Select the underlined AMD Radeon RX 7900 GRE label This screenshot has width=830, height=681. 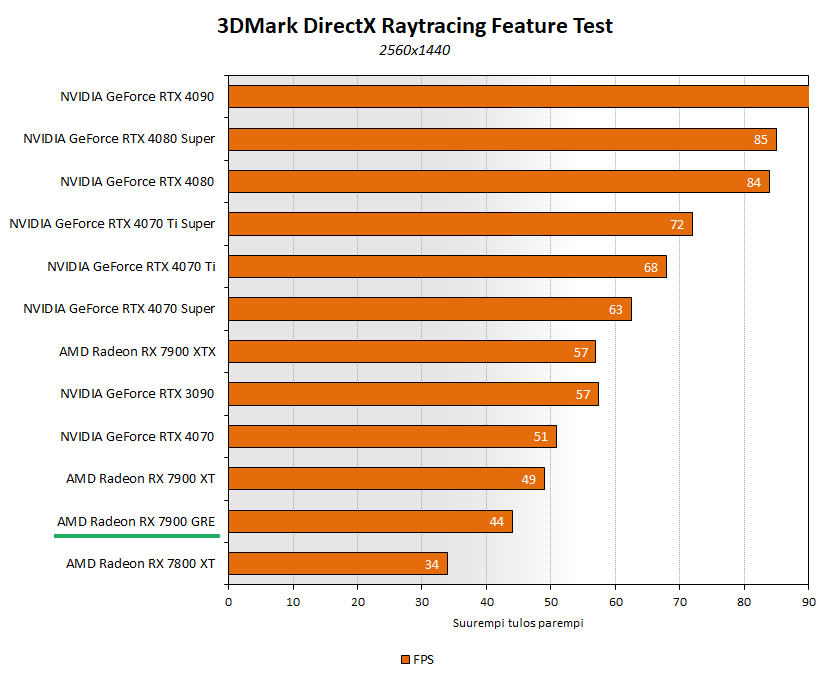pos(136,522)
